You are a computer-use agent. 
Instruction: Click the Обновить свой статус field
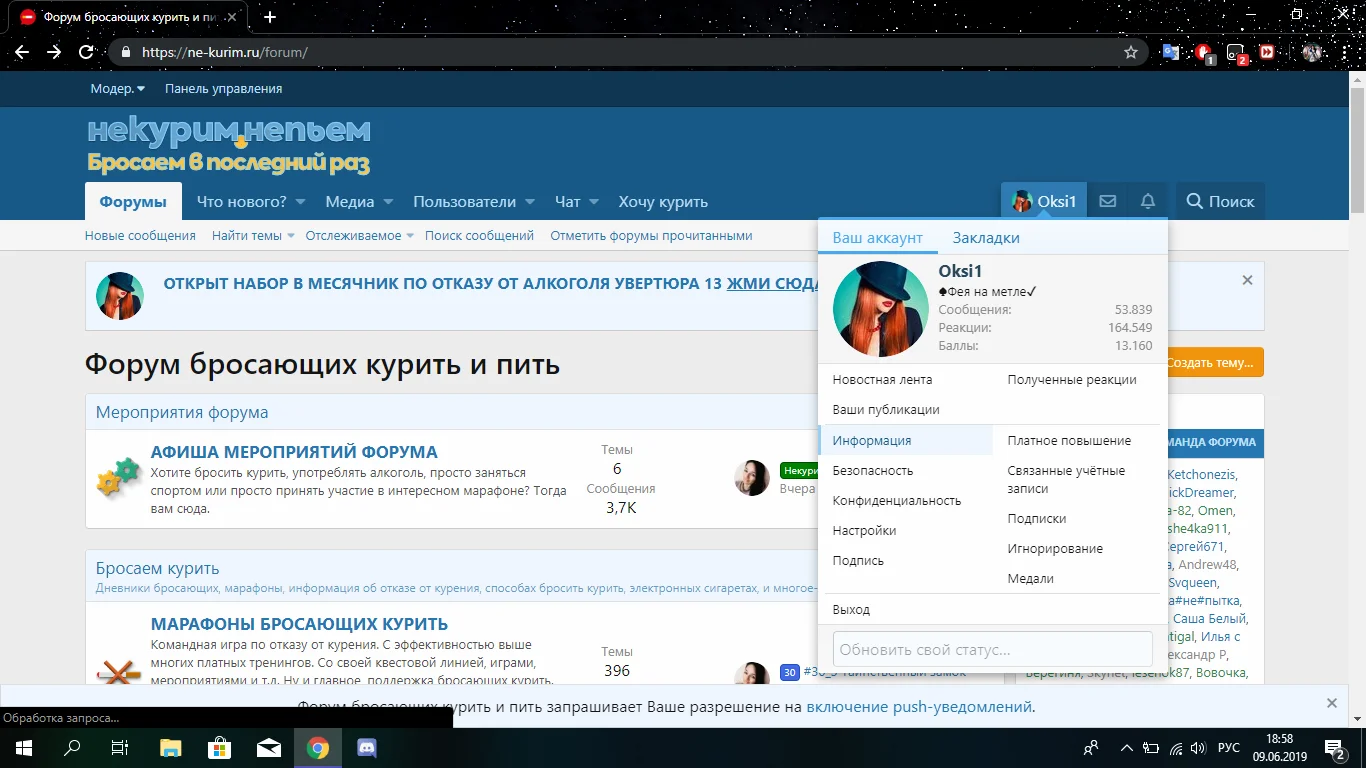(x=992, y=649)
